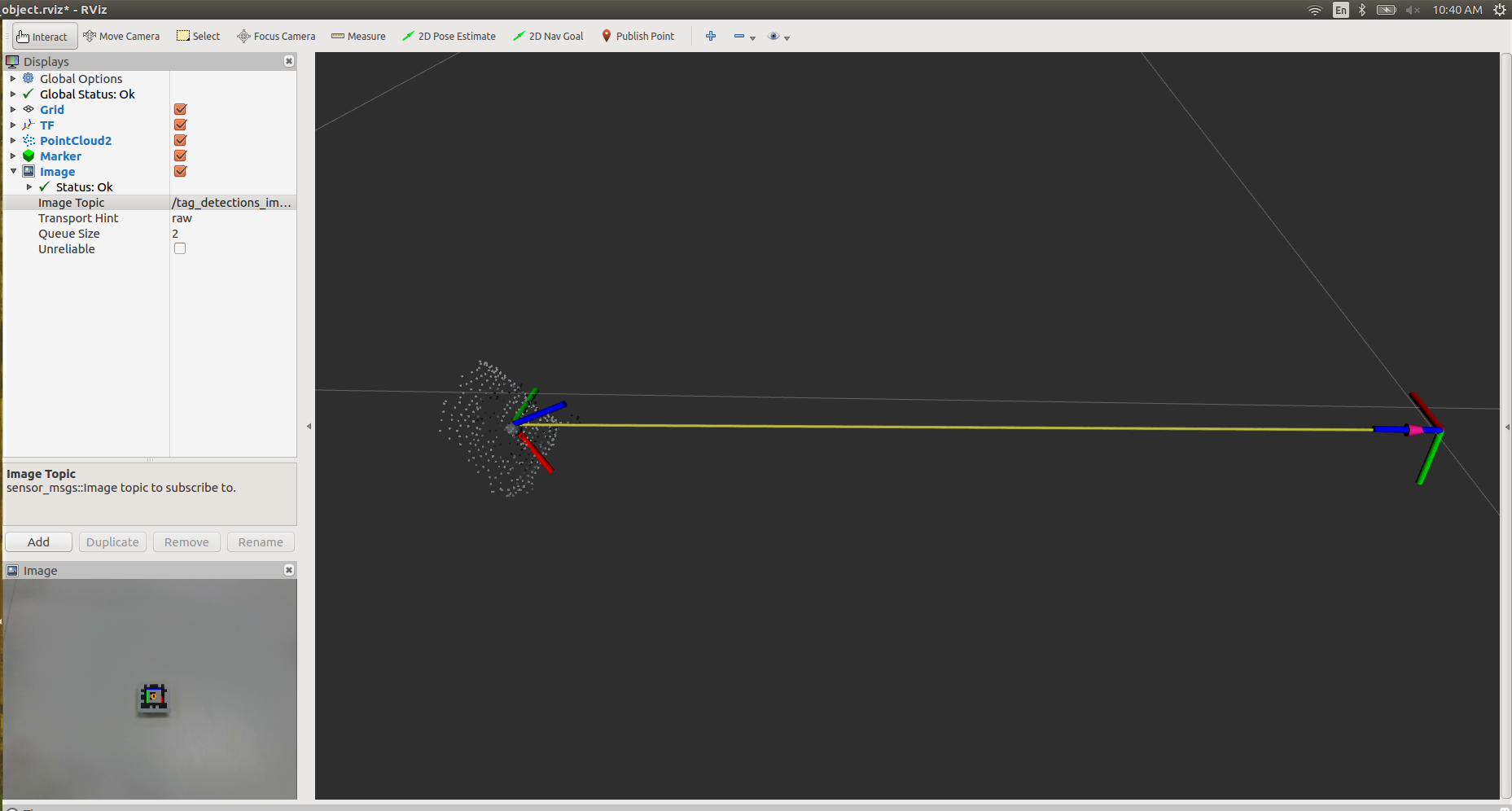The image size is (1512, 811).
Task: Select the Measure tool
Action: [x=358, y=36]
